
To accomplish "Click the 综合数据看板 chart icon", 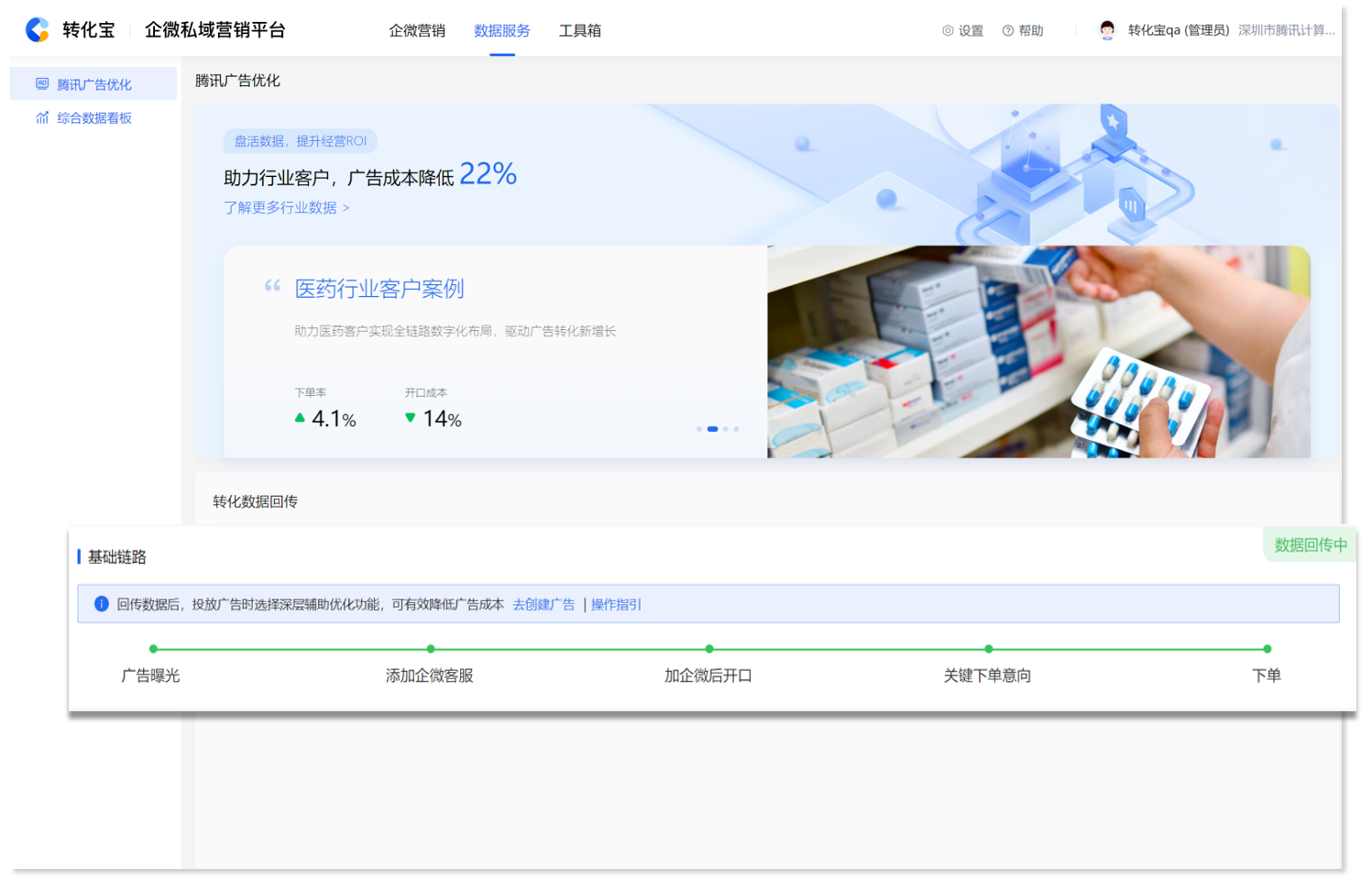I will (x=42, y=117).
